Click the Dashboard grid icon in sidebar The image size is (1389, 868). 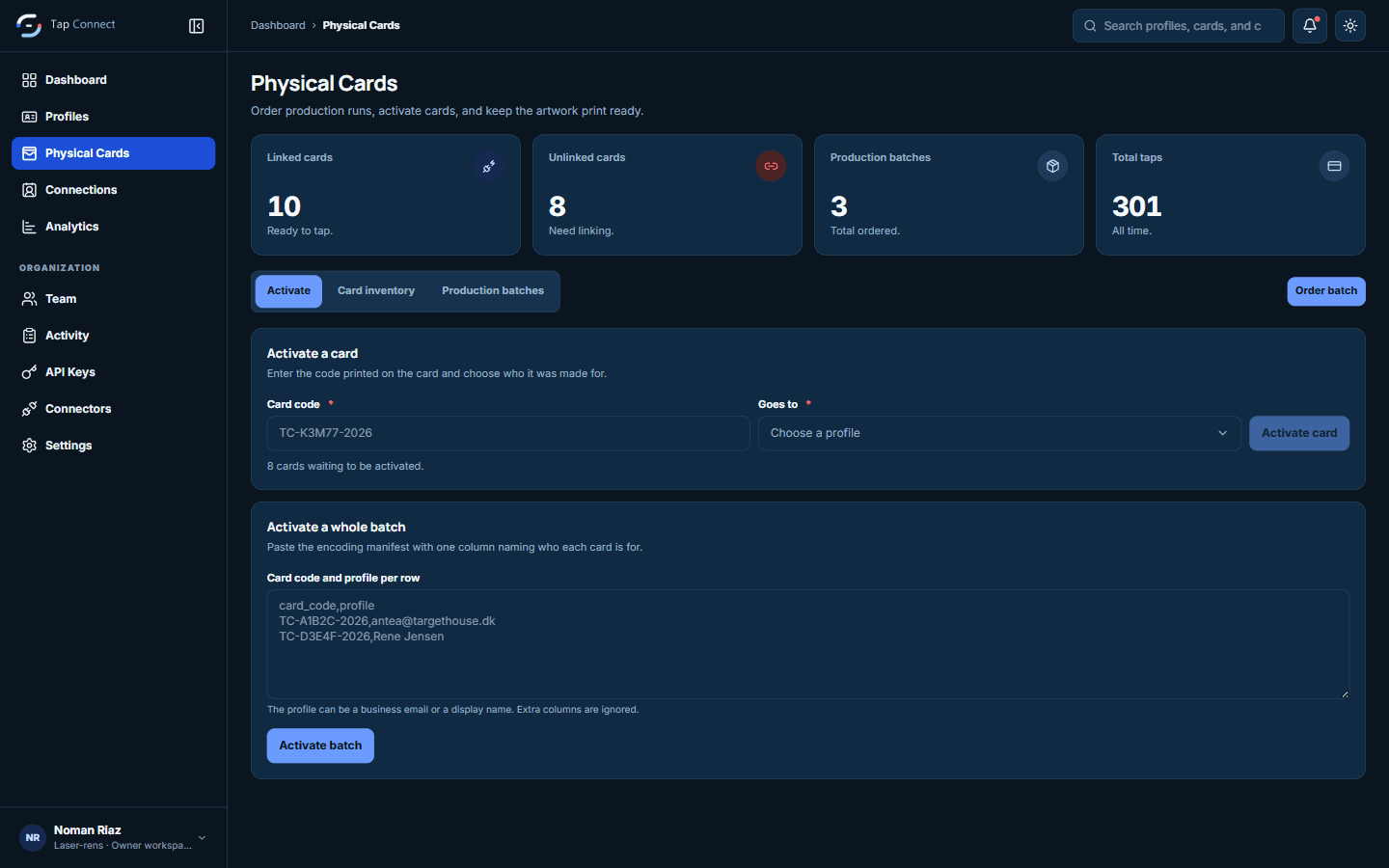click(x=30, y=80)
